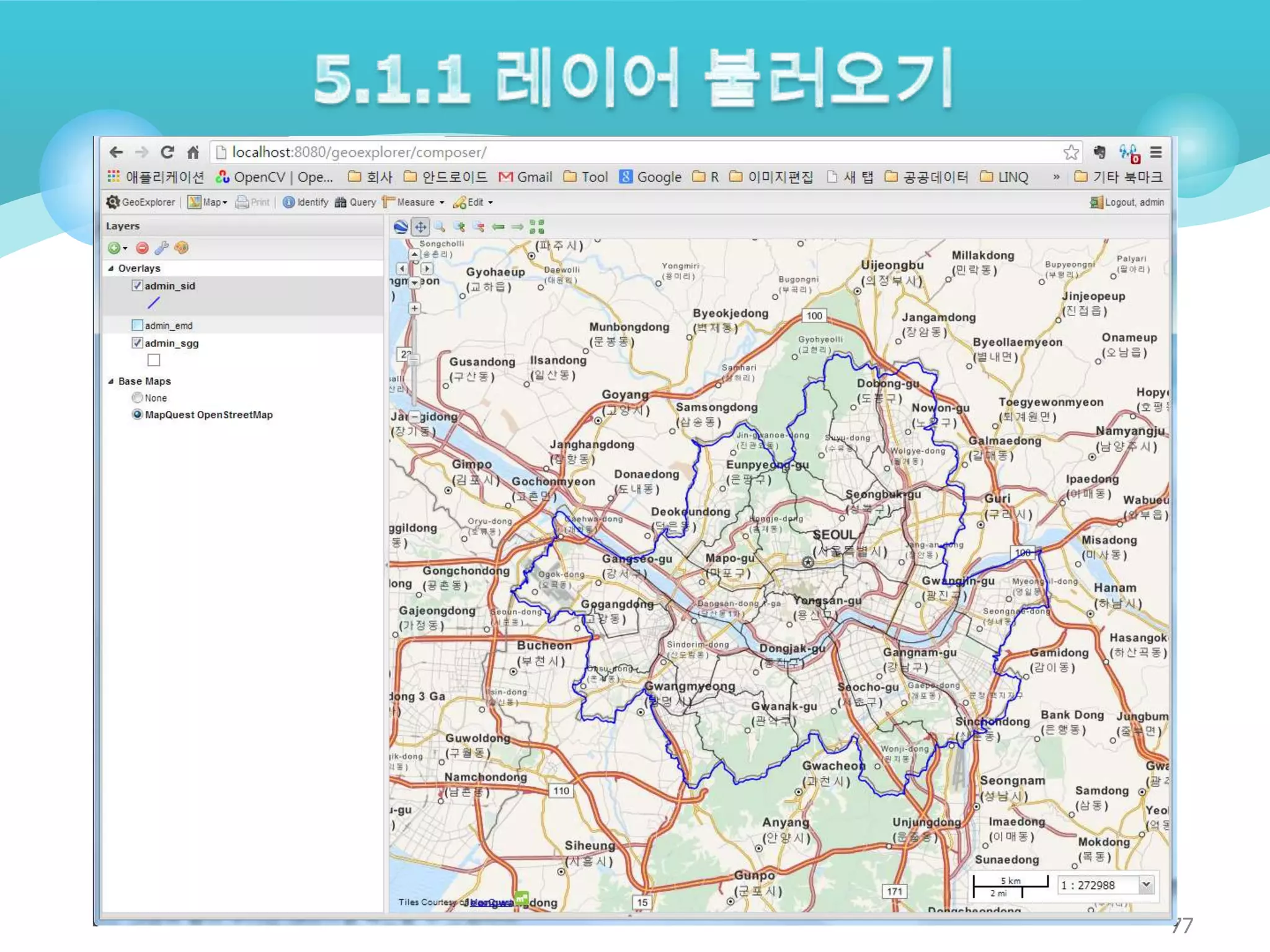Click the Logout, admin button

[x=1127, y=202]
